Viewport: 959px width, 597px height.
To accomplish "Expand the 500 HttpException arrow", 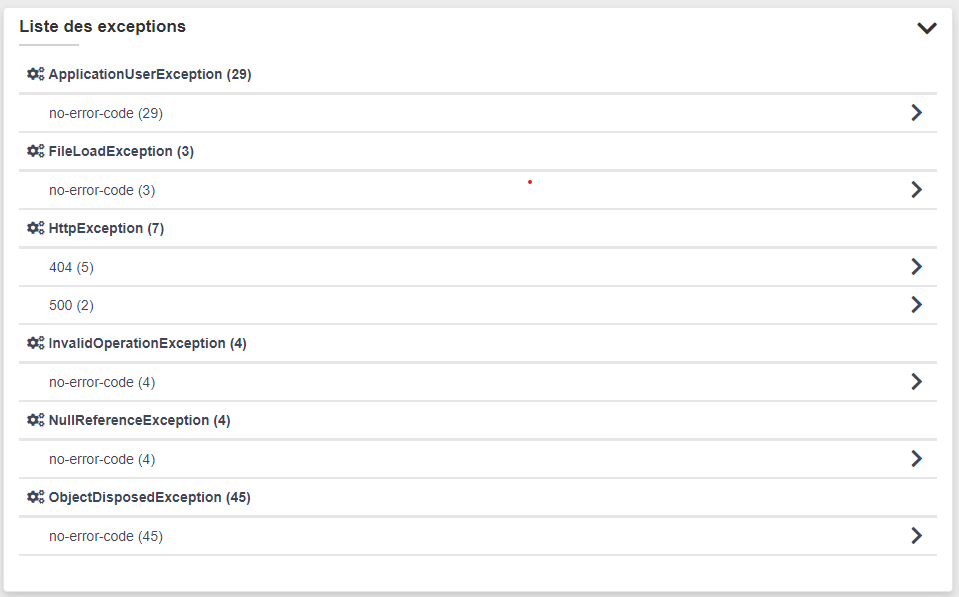I will (x=916, y=305).
